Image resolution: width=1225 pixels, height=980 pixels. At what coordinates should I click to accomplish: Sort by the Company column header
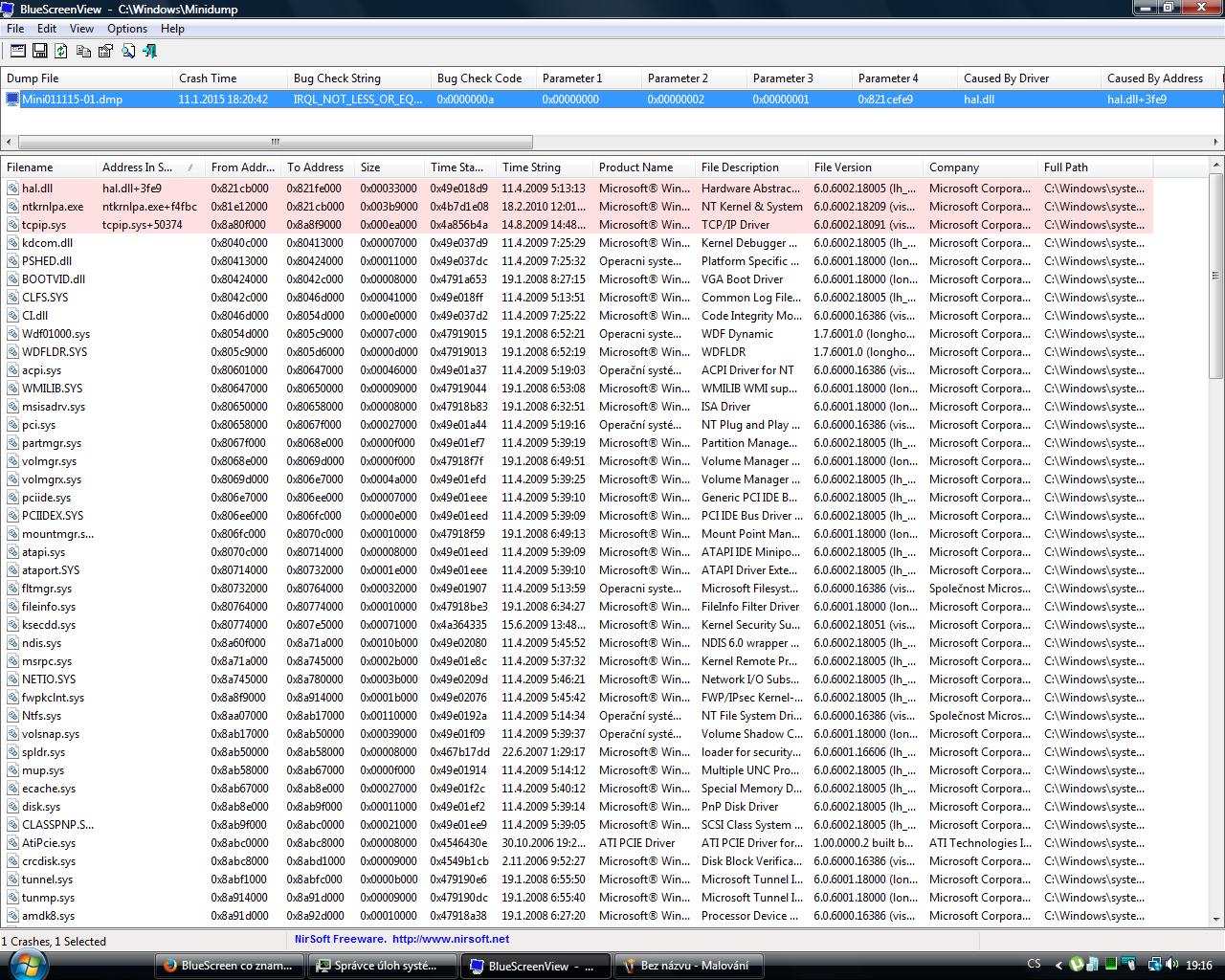coord(981,167)
